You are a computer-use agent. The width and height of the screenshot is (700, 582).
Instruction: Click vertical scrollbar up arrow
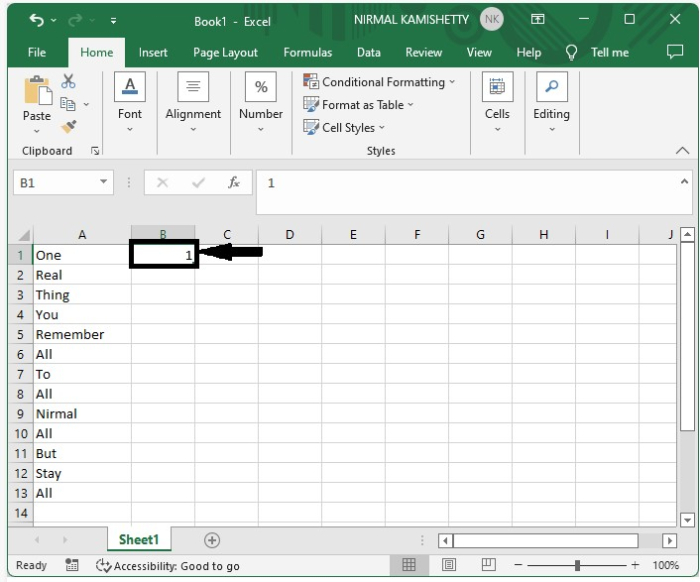pyautogui.click(x=688, y=234)
